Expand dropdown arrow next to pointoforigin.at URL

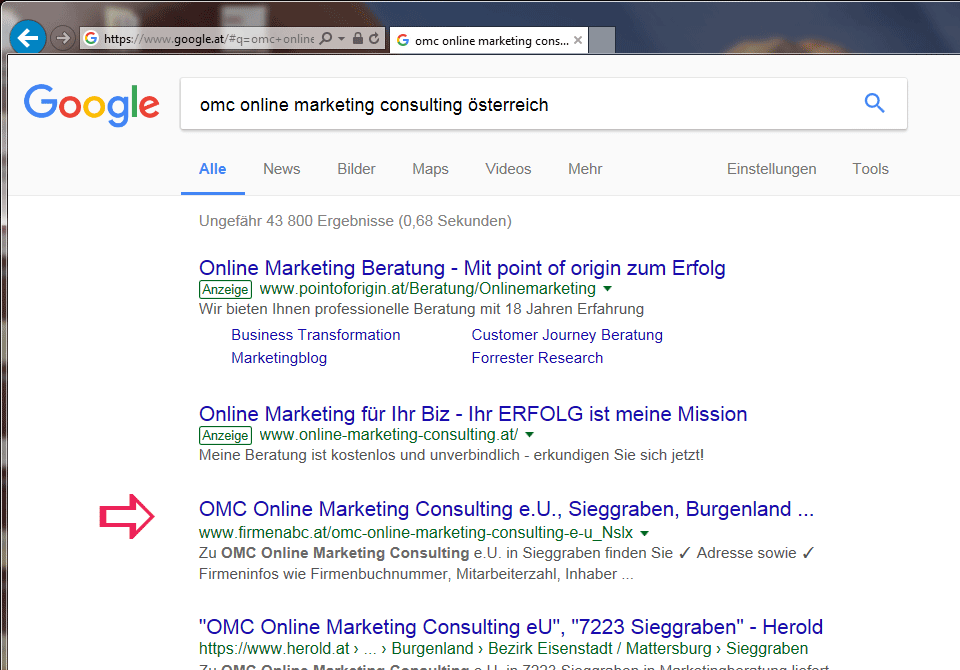(607, 288)
